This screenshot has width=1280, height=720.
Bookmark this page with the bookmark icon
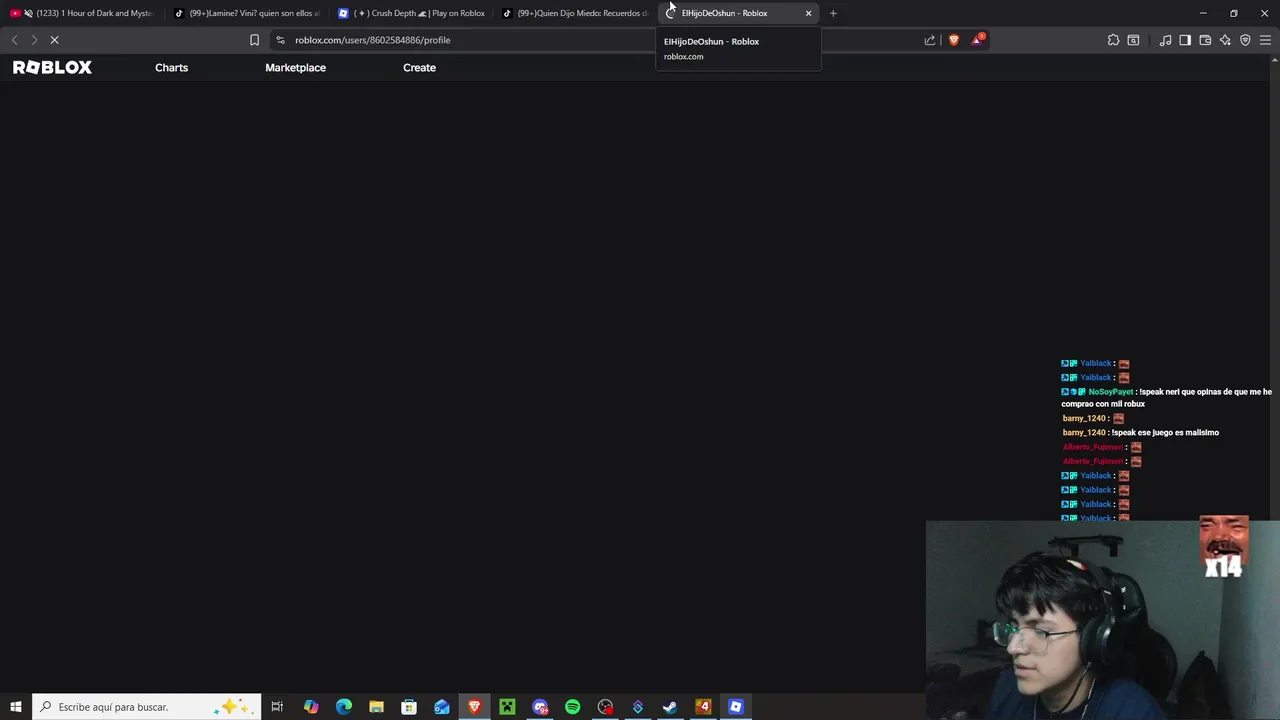(254, 40)
